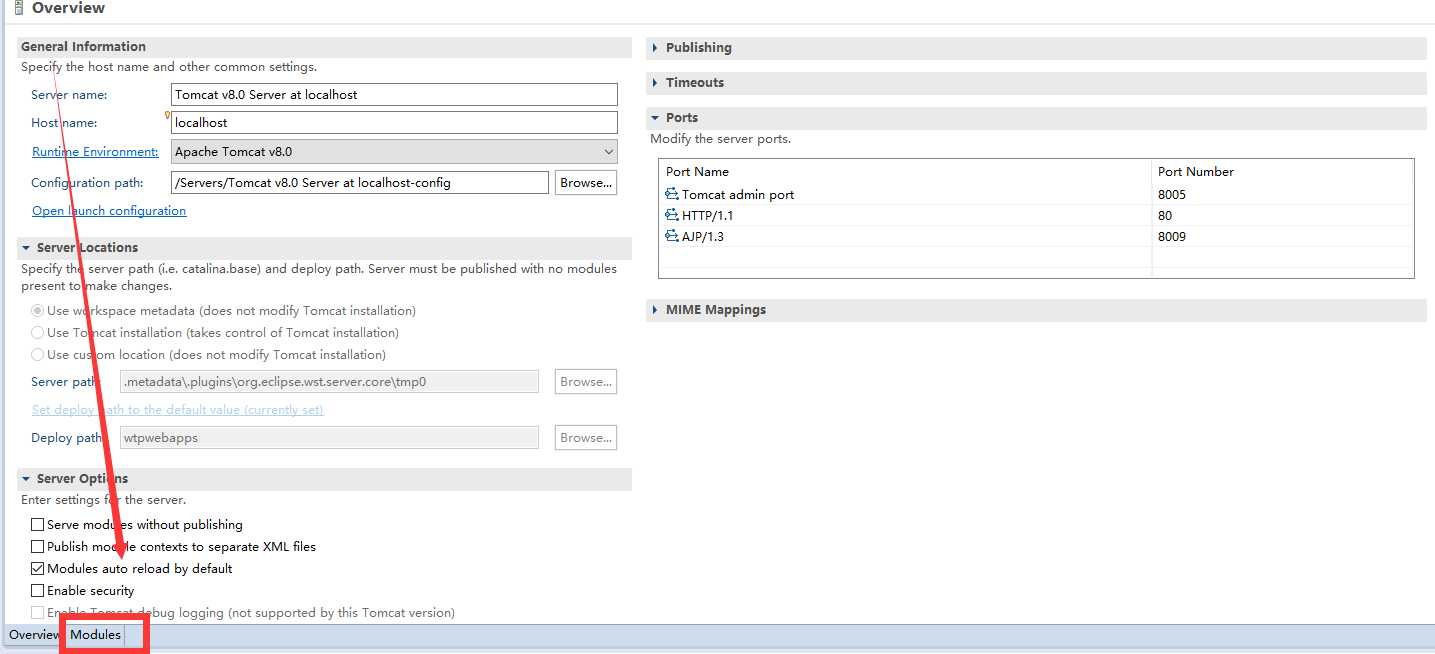This screenshot has height=654, width=1435.
Task: Open launch configuration link
Action: click(x=109, y=210)
